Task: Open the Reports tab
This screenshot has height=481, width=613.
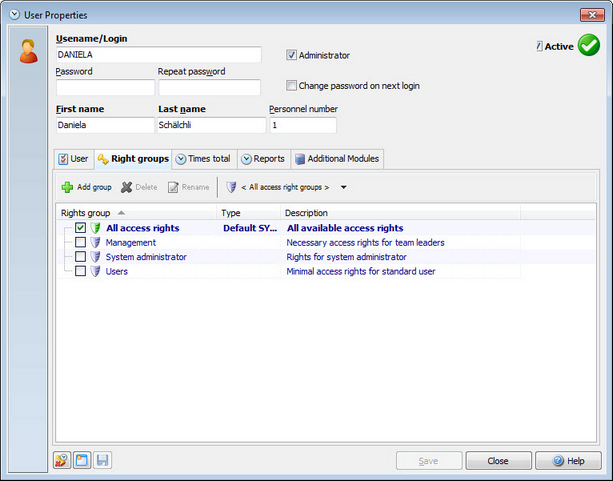Action: tap(263, 159)
